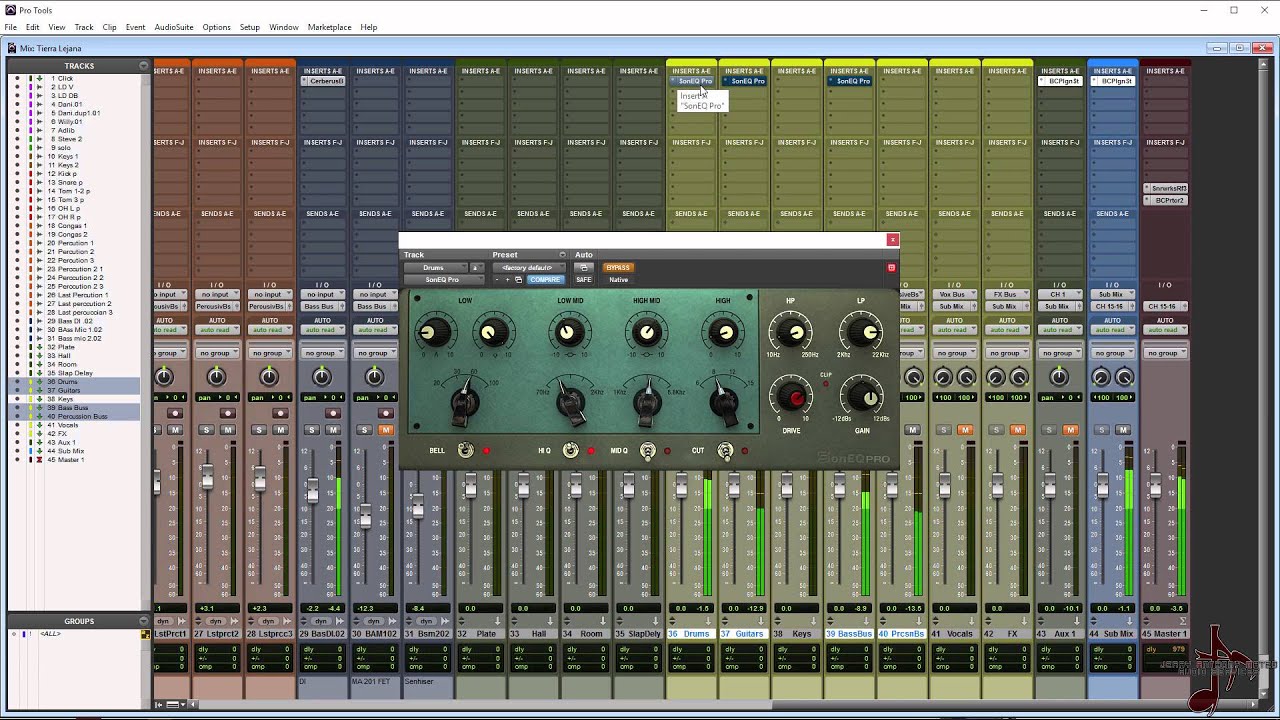Select the ALL group in Groups list
The height and width of the screenshot is (720, 1280).
coord(49,634)
